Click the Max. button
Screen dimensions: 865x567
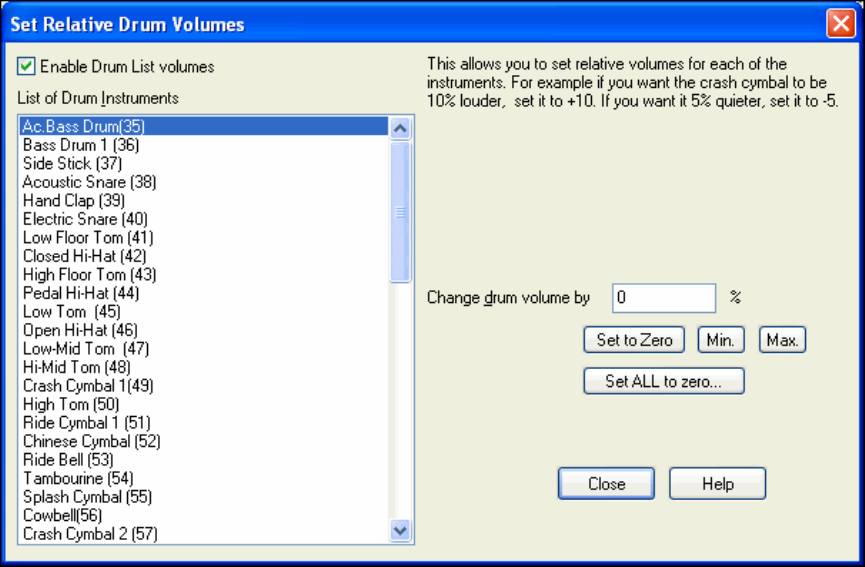(x=782, y=340)
